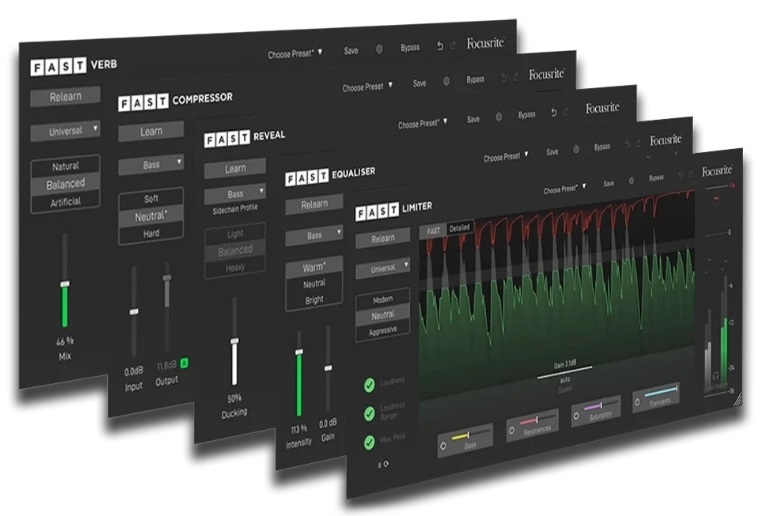Select the Aggressive style option in Limiter

pos(382,330)
